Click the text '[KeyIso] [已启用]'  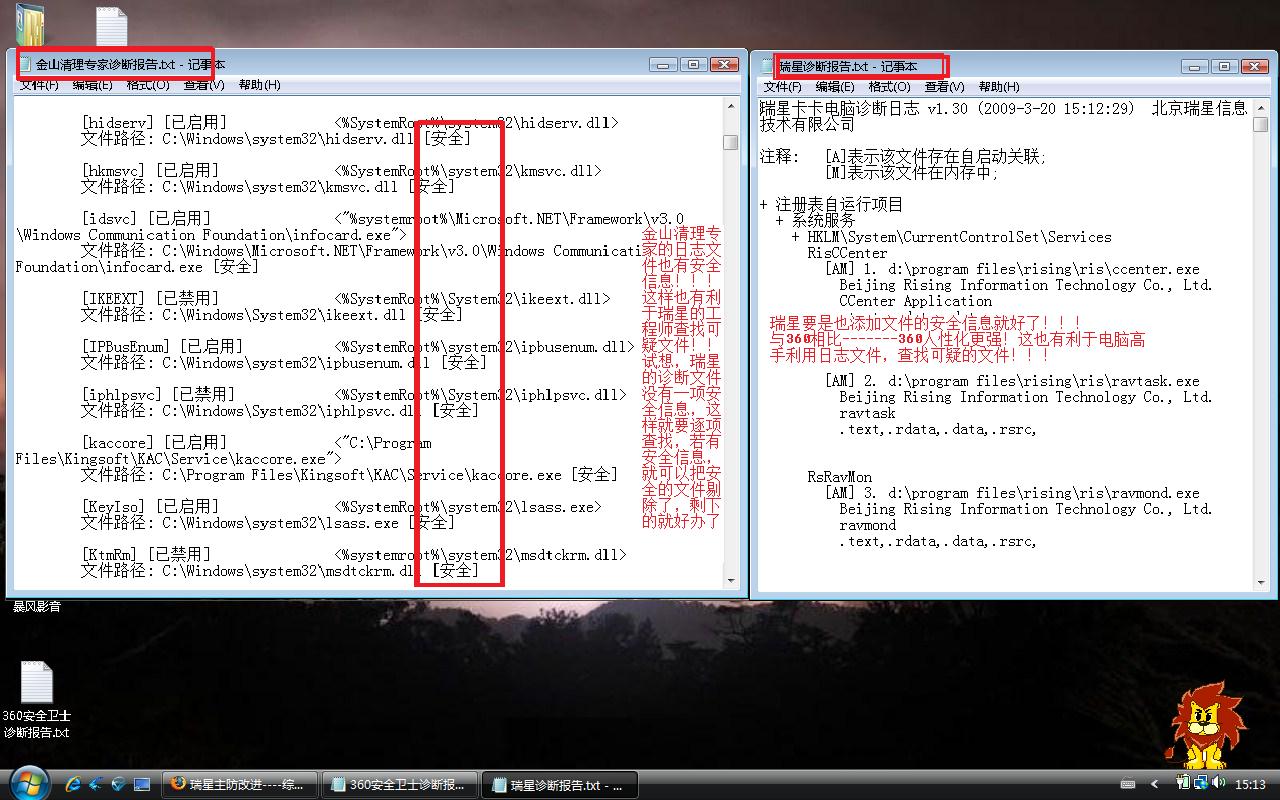coord(153,507)
